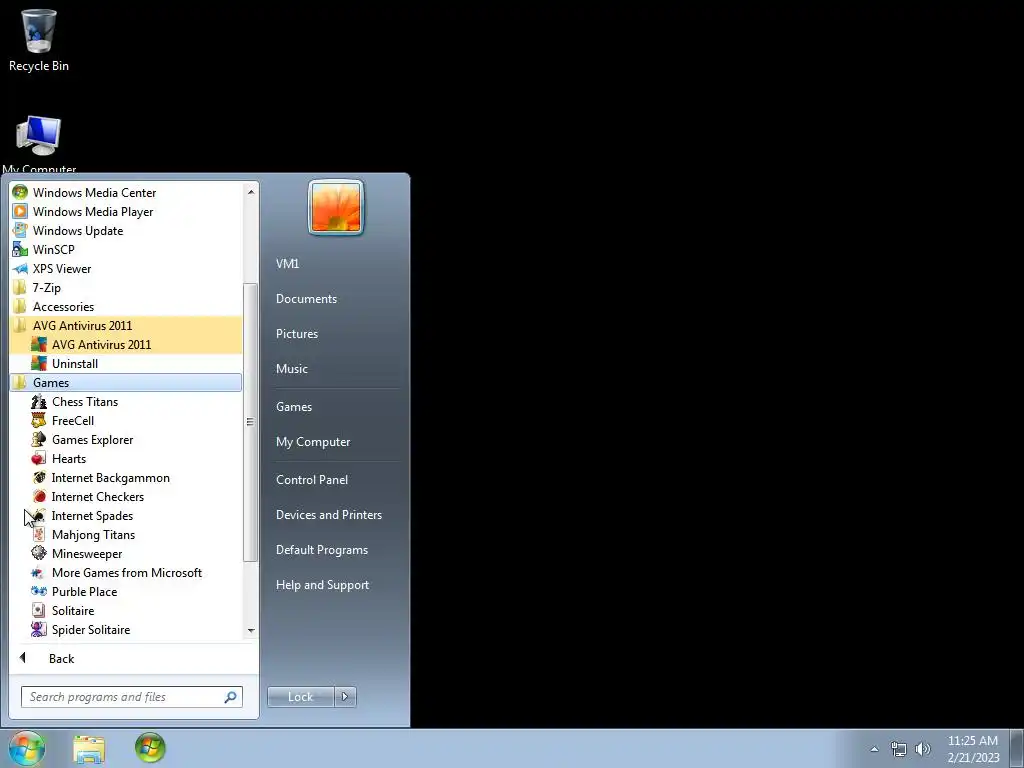Launch Internet Spades icon
The width and height of the screenshot is (1024, 768).
39,515
